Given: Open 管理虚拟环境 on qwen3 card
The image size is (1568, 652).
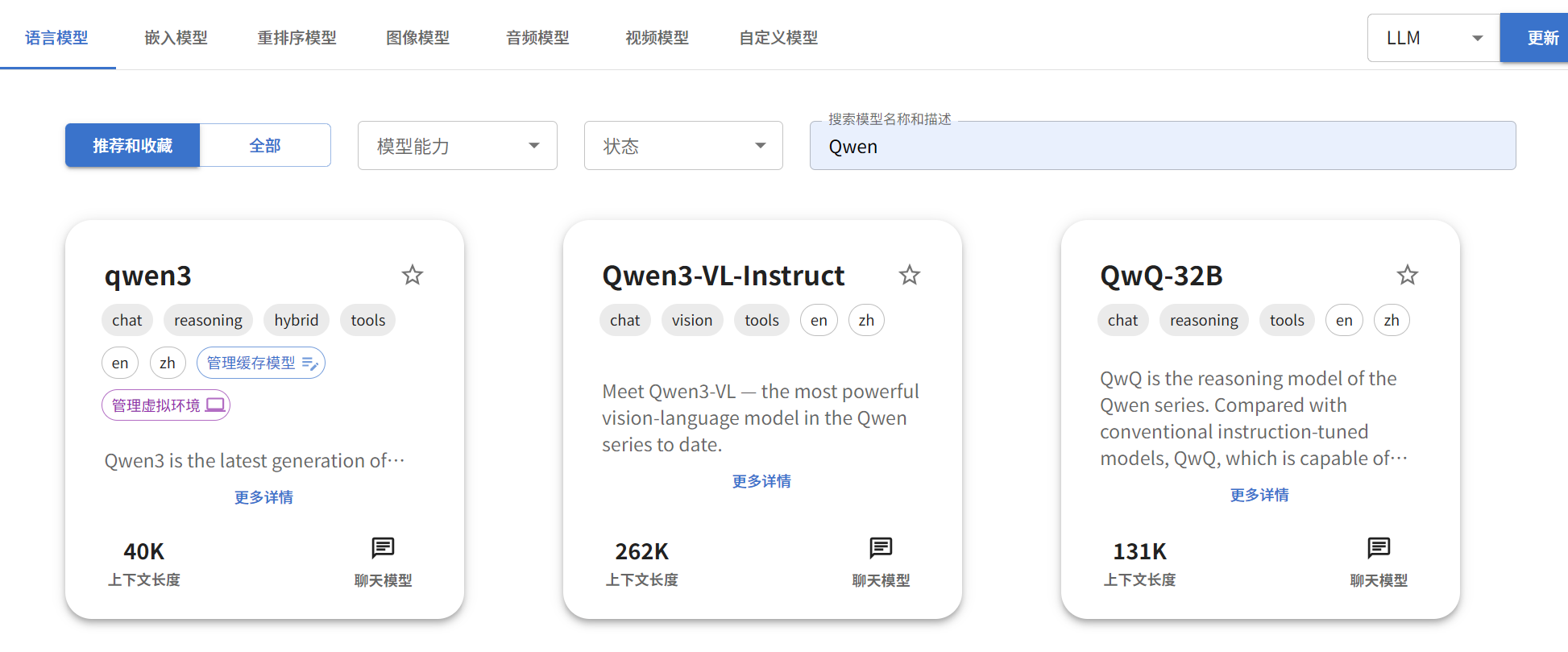Looking at the screenshot, I should (x=166, y=405).
